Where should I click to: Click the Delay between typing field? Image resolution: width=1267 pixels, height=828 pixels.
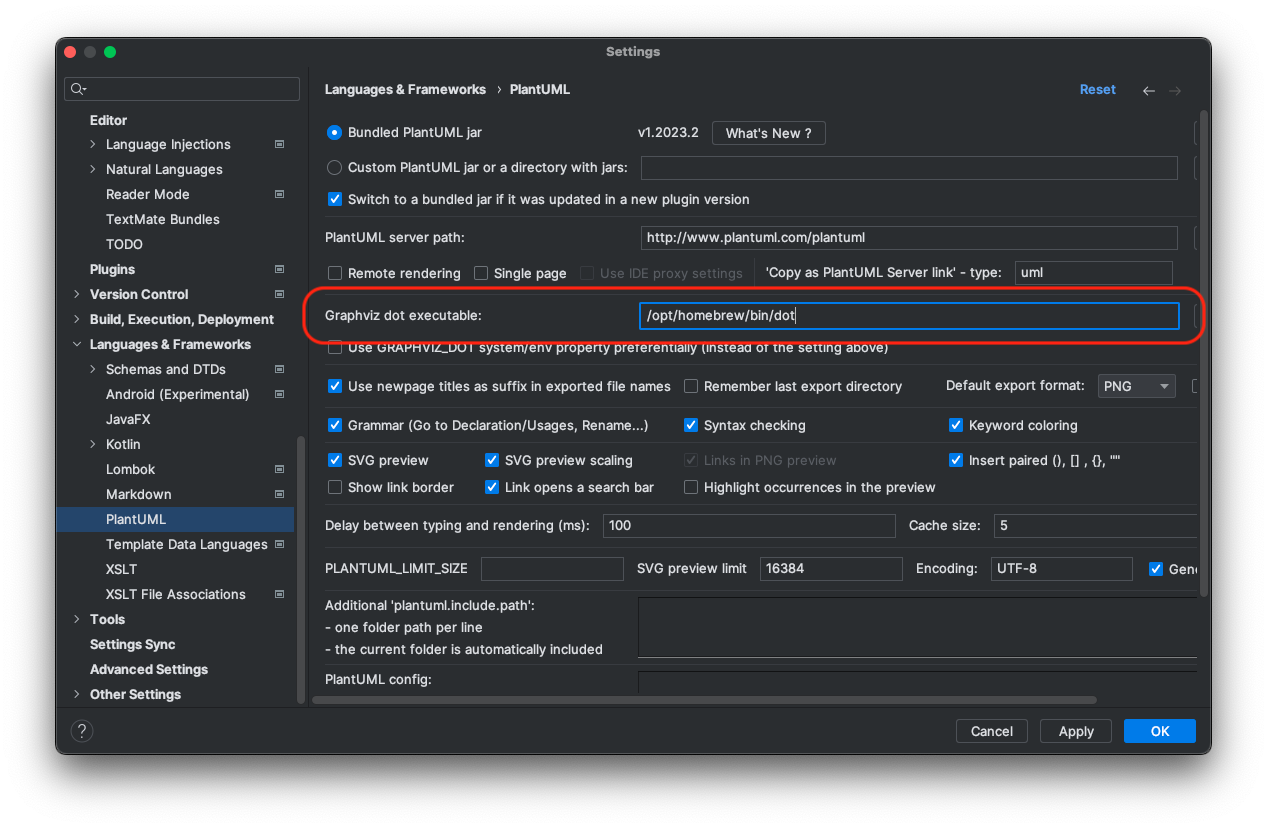pos(749,526)
